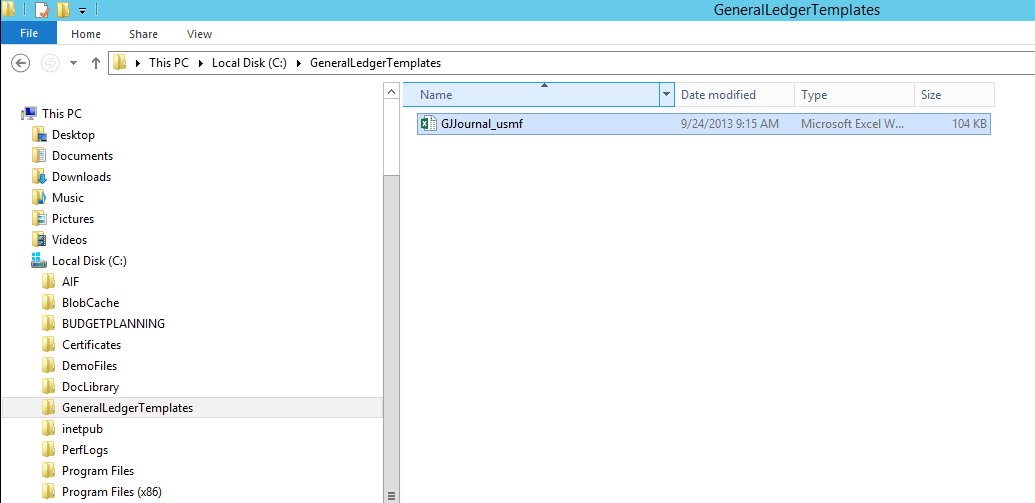This screenshot has width=1035, height=503.
Task: Open the Customize Quick Access Toolbar arrow
Action: [82, 11]
